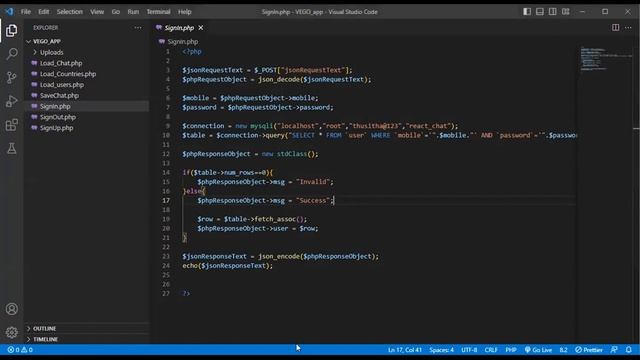The image size is (640, 360).
Task: Open the Manage gear settings
Action: point(11,332)
